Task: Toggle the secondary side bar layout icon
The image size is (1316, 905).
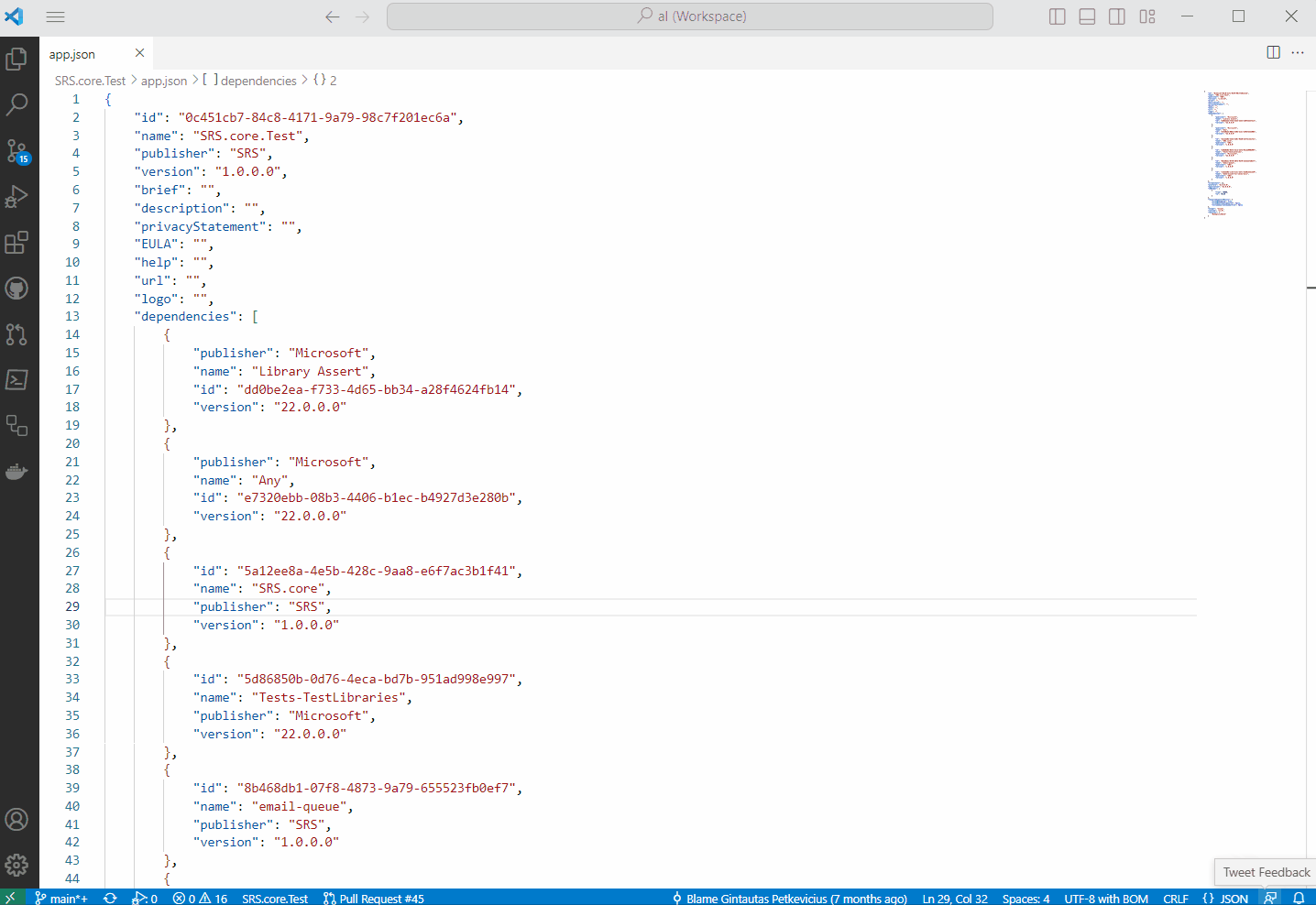Action: [1117, 16]
